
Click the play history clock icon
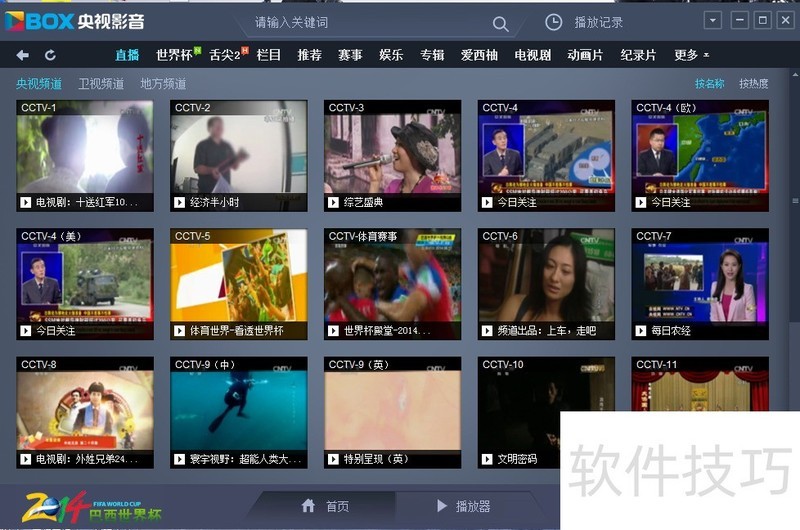click(x=554, y=22)
